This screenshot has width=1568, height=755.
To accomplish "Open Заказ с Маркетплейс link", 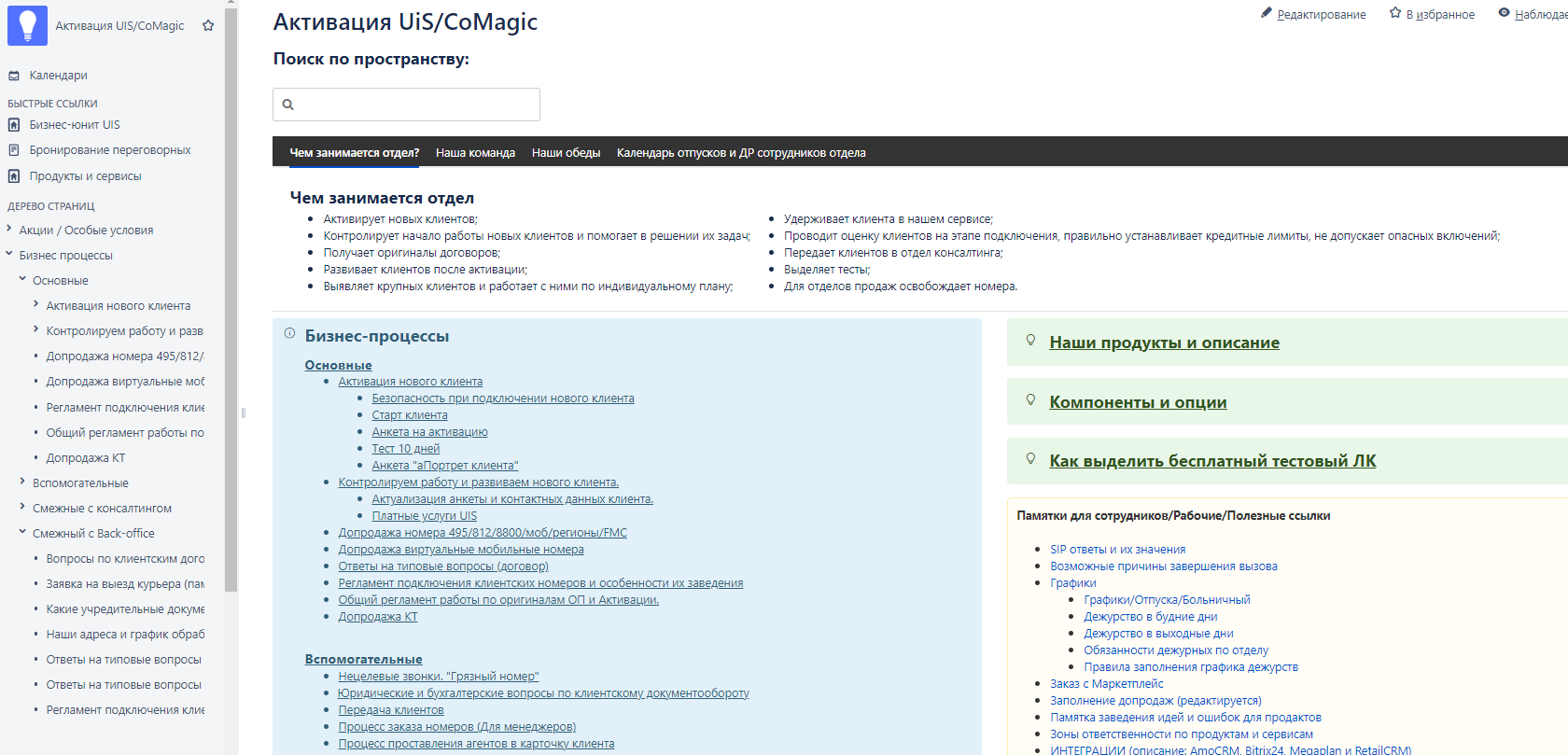I will [1107, 684].
